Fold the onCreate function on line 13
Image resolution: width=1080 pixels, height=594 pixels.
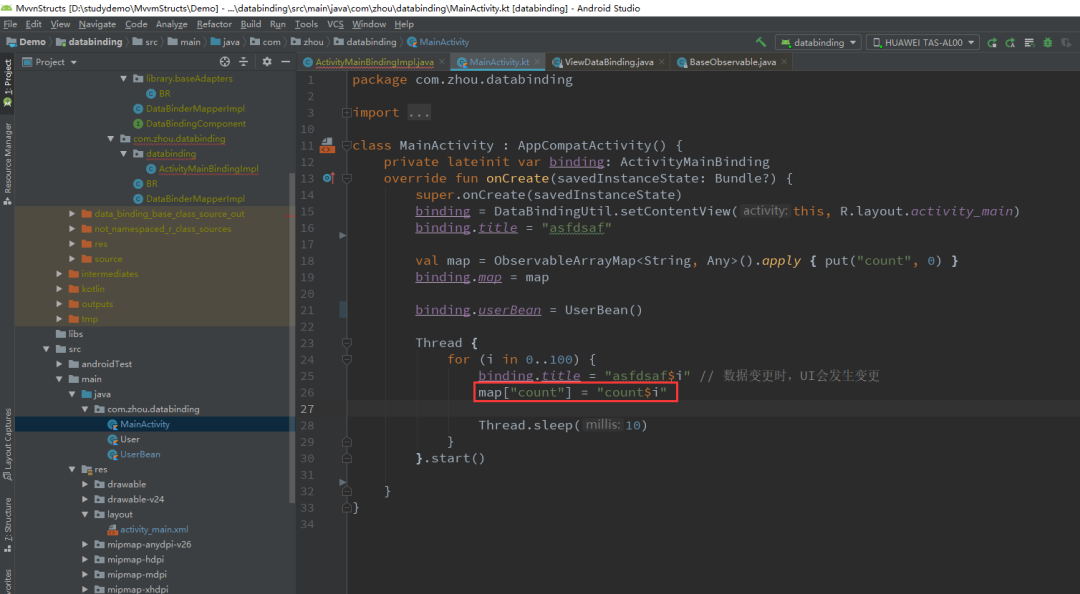click(x=346, y=178)
